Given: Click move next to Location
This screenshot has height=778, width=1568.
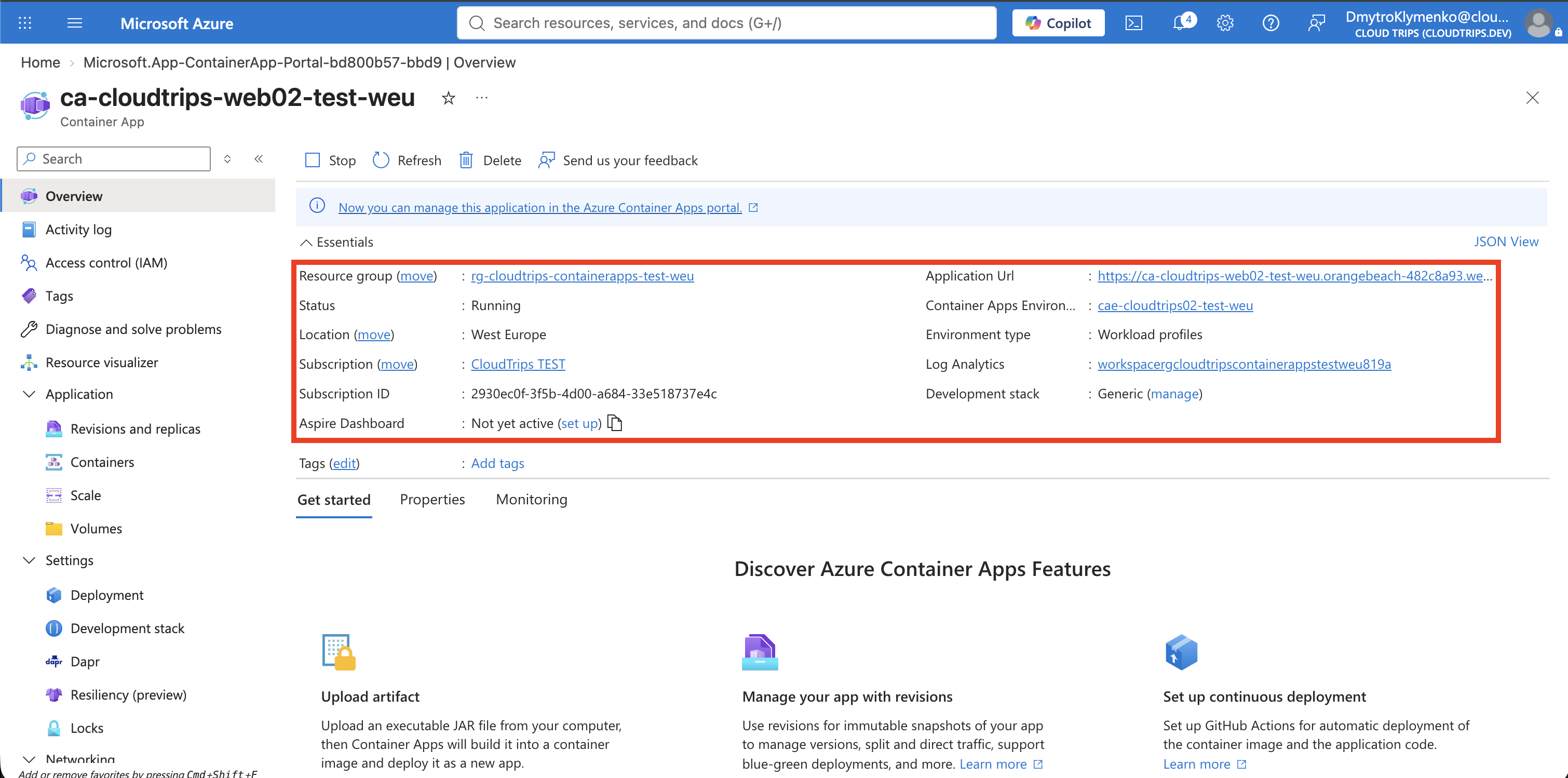Looking at the screenshot, I should point(374,335).
